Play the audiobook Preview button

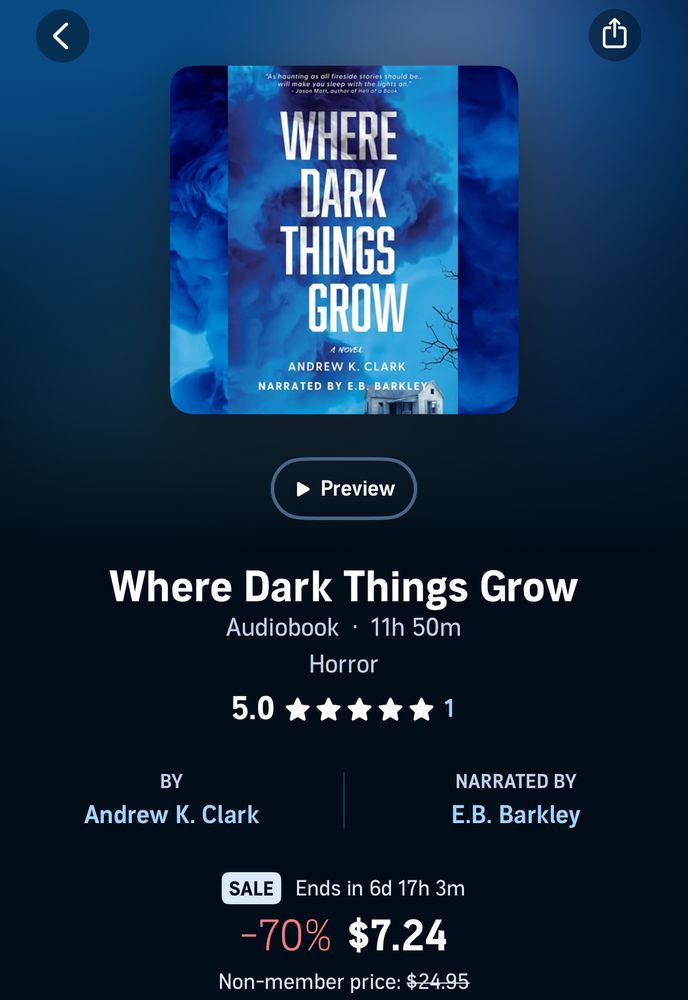click(344, 489)
